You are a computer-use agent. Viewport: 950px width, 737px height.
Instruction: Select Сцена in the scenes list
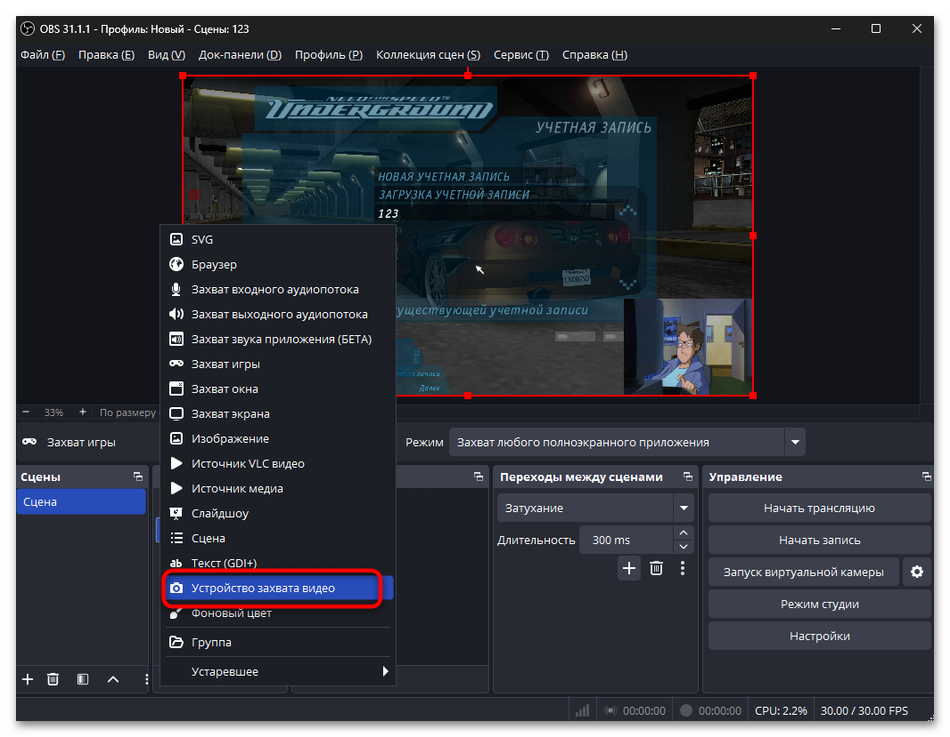(81, 502)
